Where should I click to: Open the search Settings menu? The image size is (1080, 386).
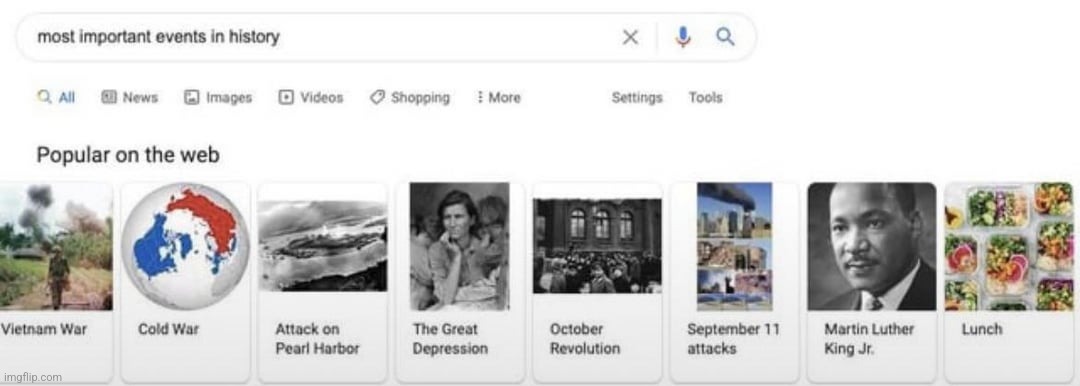pyautogui.click(x=637, y=98)
